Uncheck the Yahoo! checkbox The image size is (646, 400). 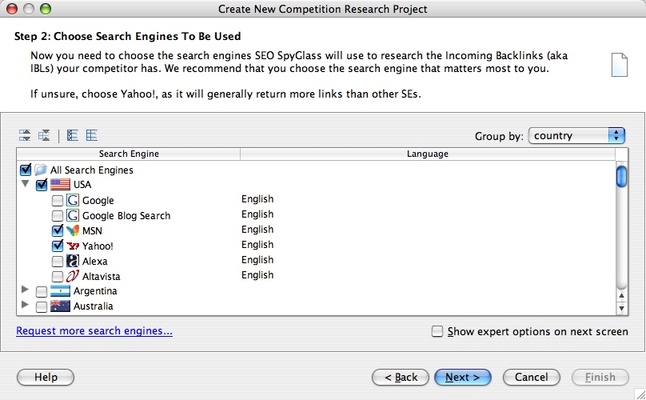(57, 246)
